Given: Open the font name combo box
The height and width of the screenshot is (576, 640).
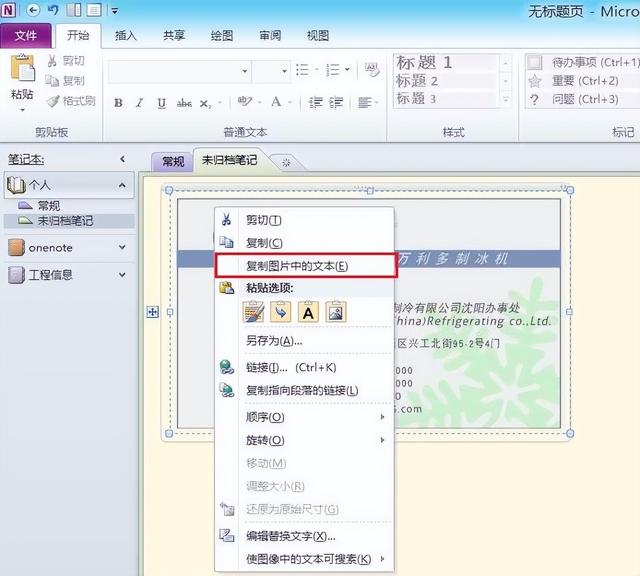Looking at the screenshot, I should (179, 71).
